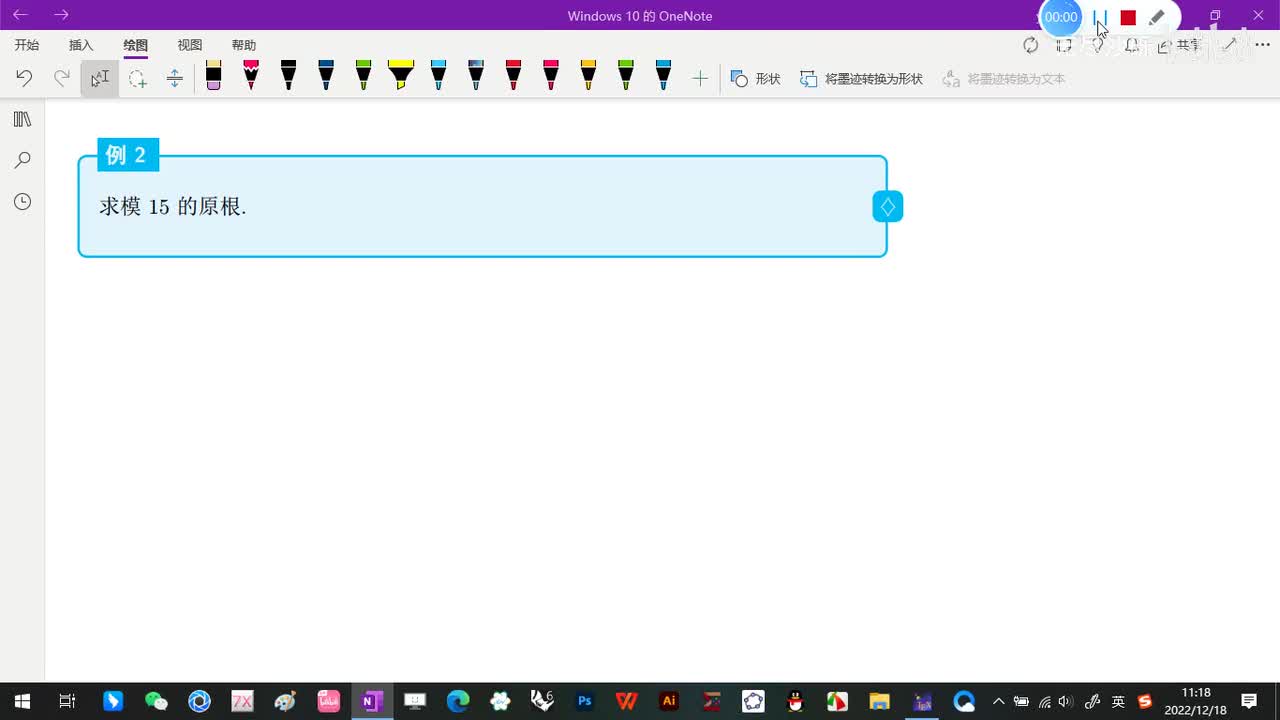Switch to the 插入 tab

(x=81, y=45)
